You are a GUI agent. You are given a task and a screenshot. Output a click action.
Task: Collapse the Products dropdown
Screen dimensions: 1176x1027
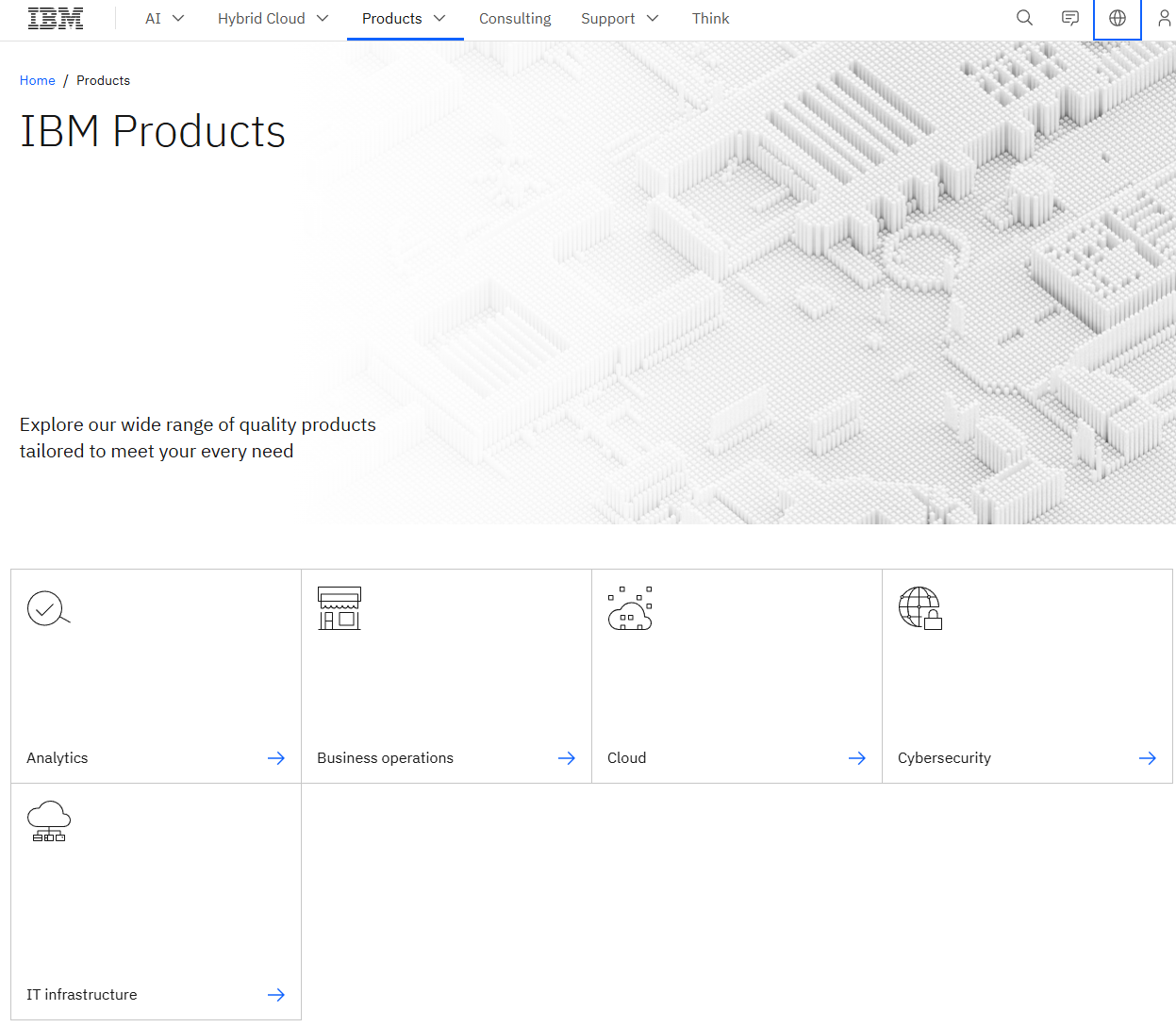[x=405, y=18]
